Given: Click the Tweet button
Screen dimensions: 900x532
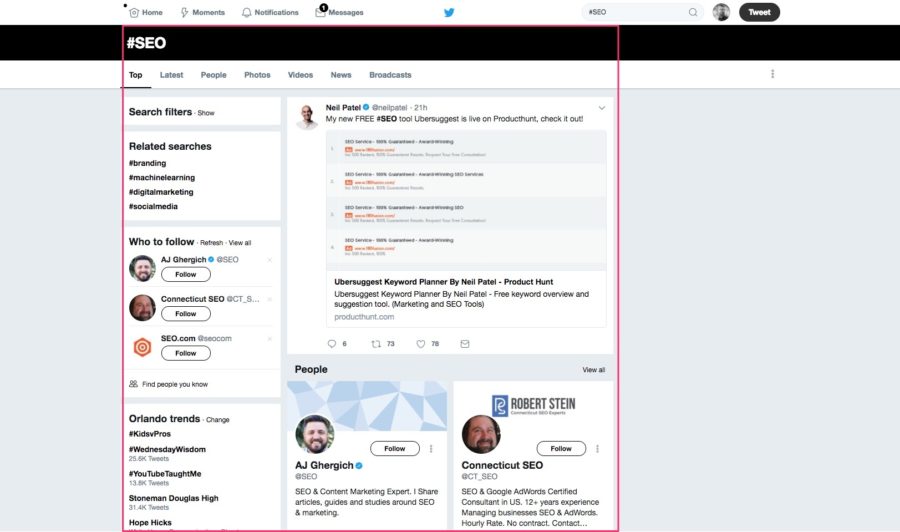Looking at the screenshot, I should (759, 12).
